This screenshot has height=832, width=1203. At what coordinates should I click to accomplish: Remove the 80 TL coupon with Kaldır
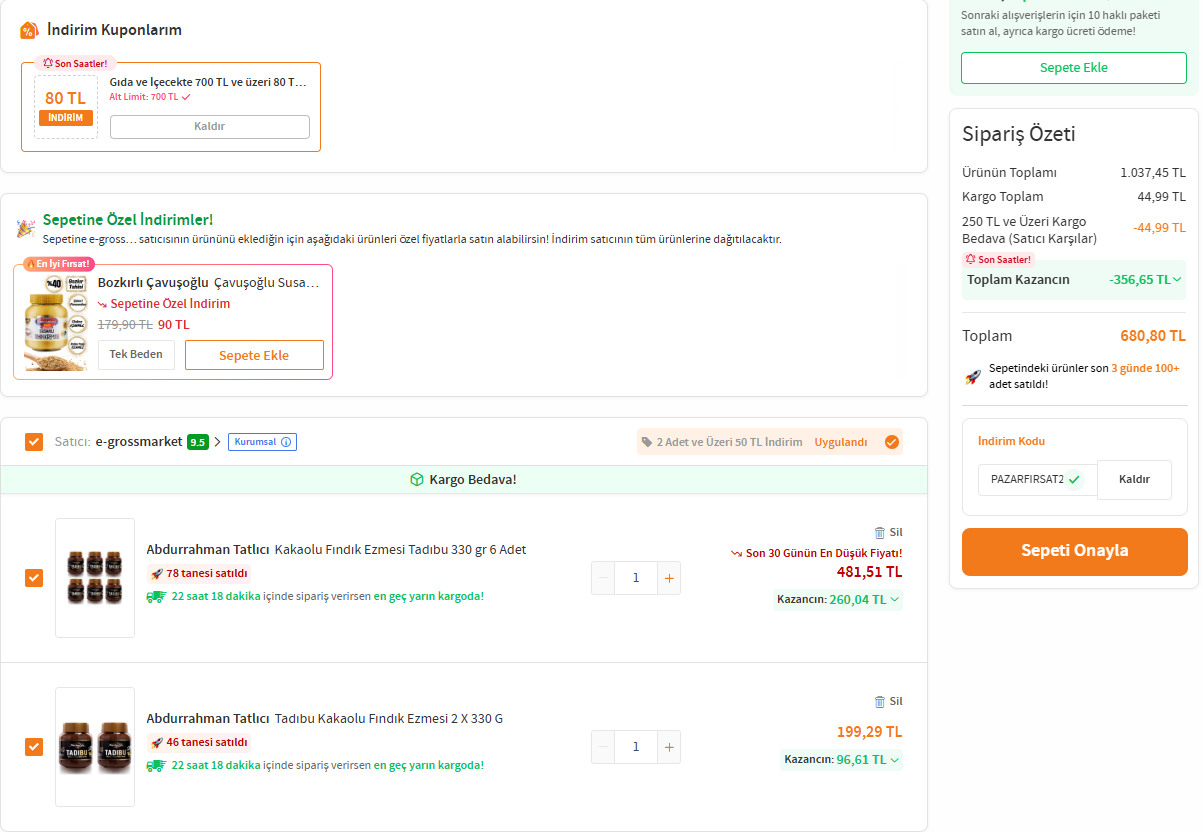click(x=210, y=127)
